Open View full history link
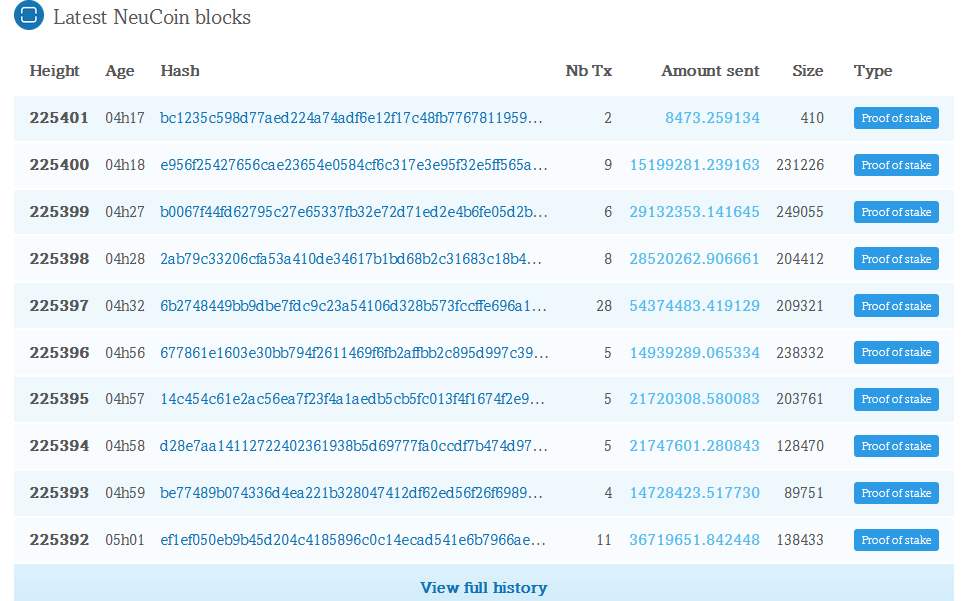 tap(483, 587)
